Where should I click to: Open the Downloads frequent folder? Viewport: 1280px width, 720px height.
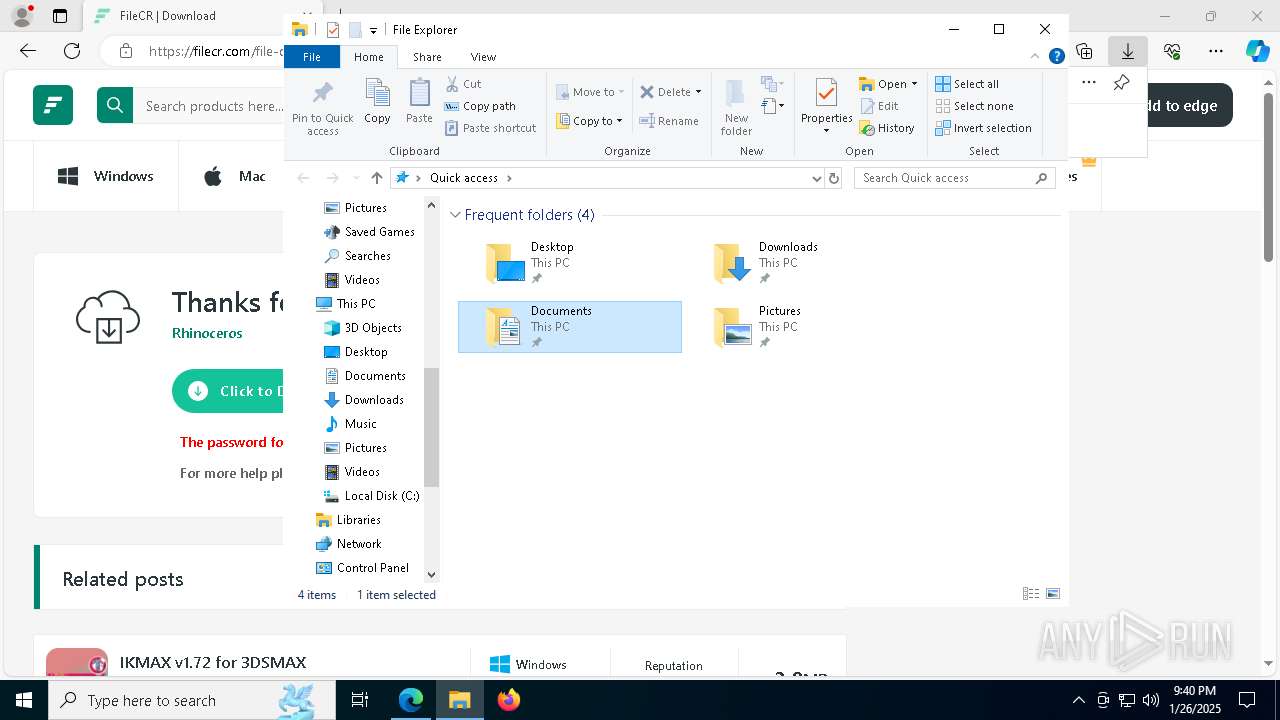[798, 262]
